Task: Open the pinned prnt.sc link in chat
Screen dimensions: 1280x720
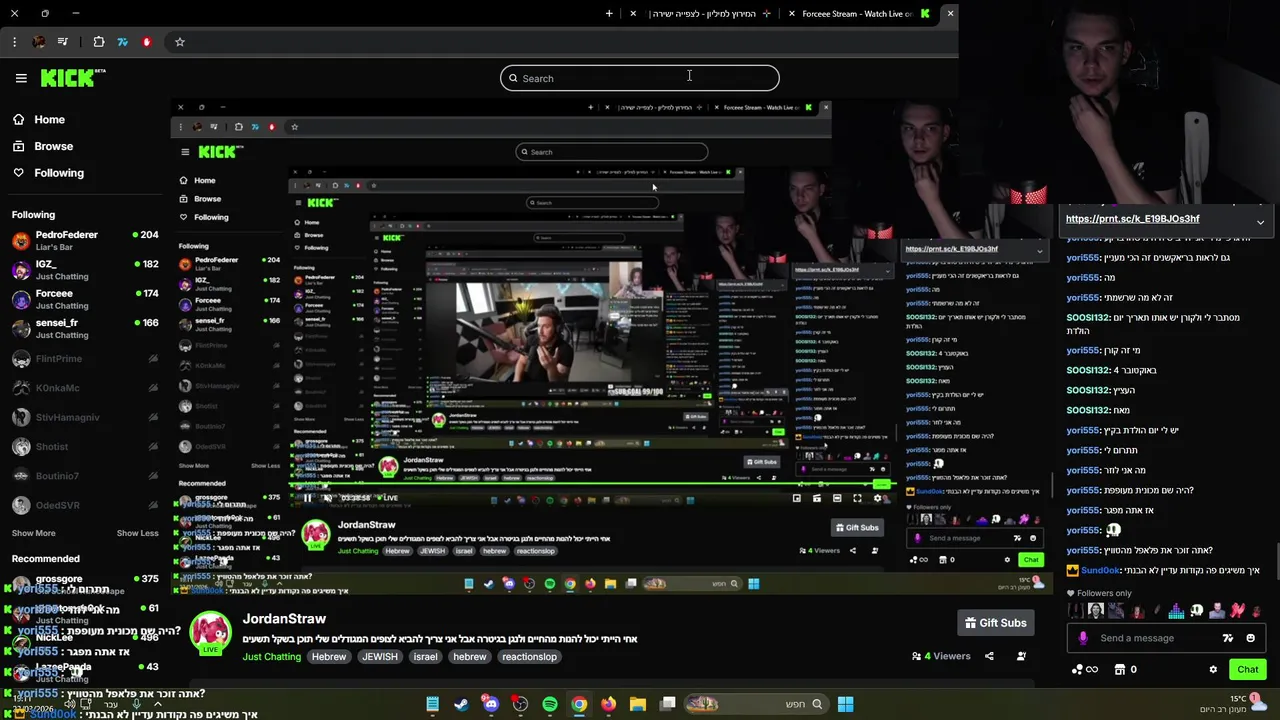Action: pyautogui.click(x=1132, y=219)
